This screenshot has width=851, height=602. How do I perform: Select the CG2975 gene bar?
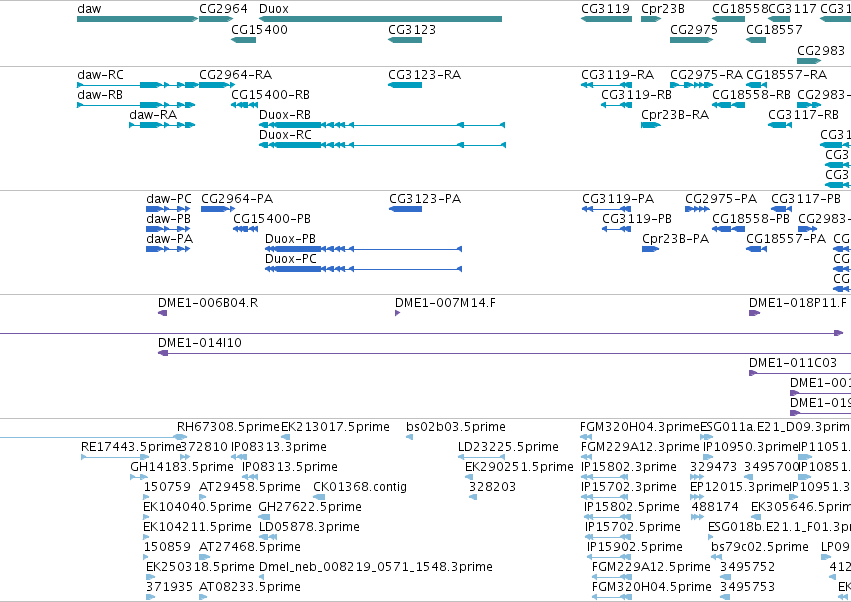click(691, 40)
